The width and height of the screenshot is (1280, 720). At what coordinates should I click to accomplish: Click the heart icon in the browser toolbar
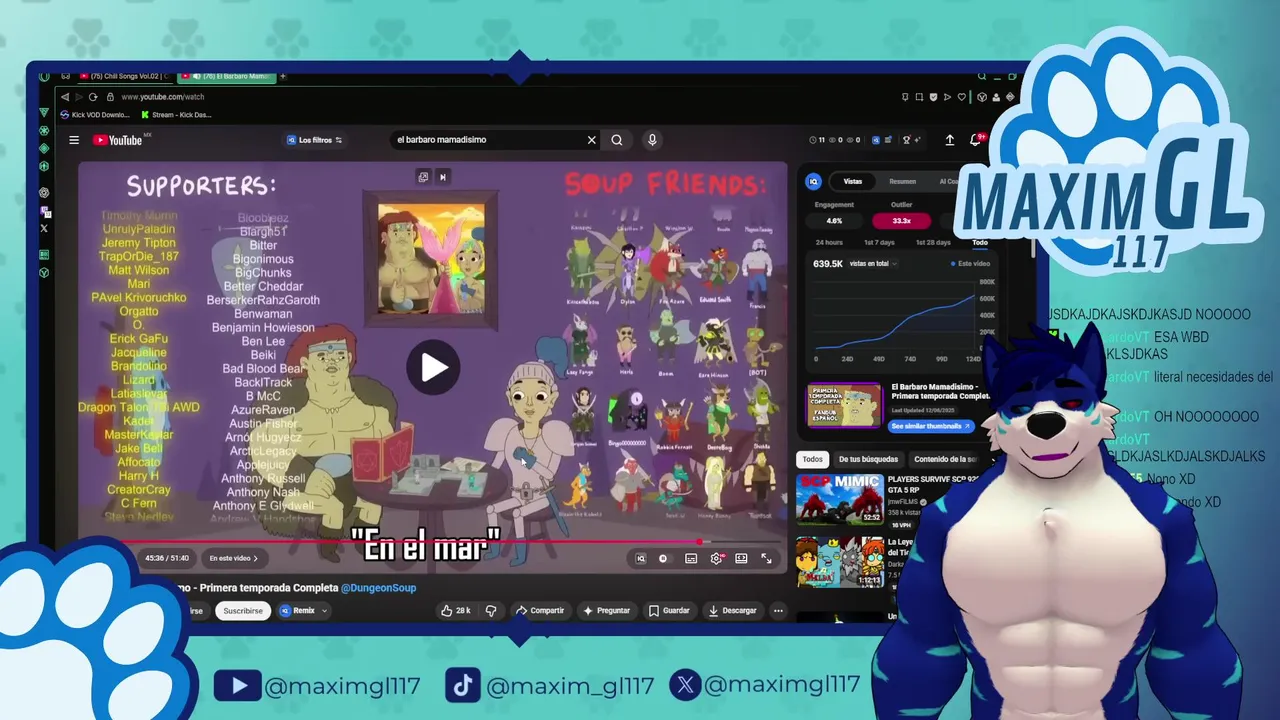pos(962,97)
